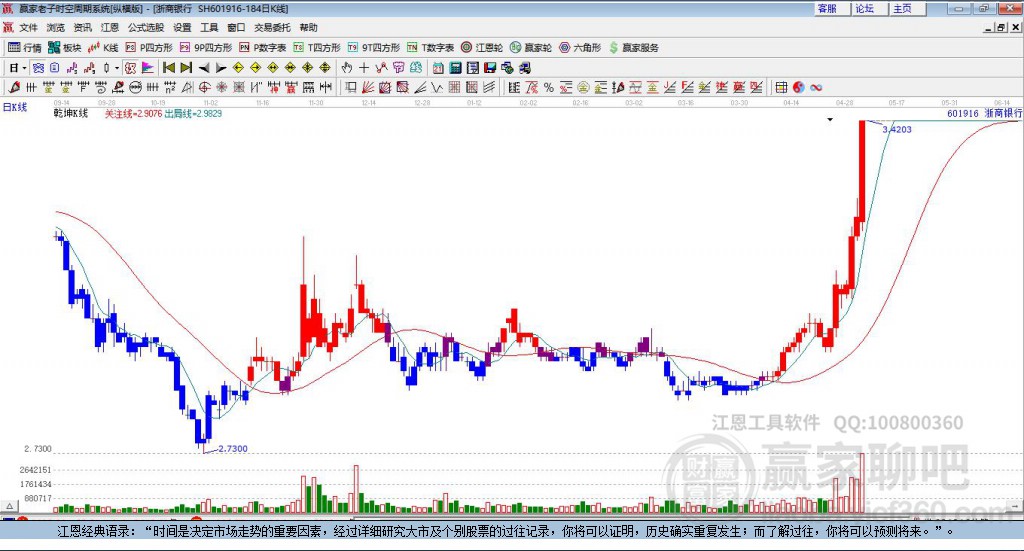
Task: Step right with the black right arrow
Action: [221, 68]
